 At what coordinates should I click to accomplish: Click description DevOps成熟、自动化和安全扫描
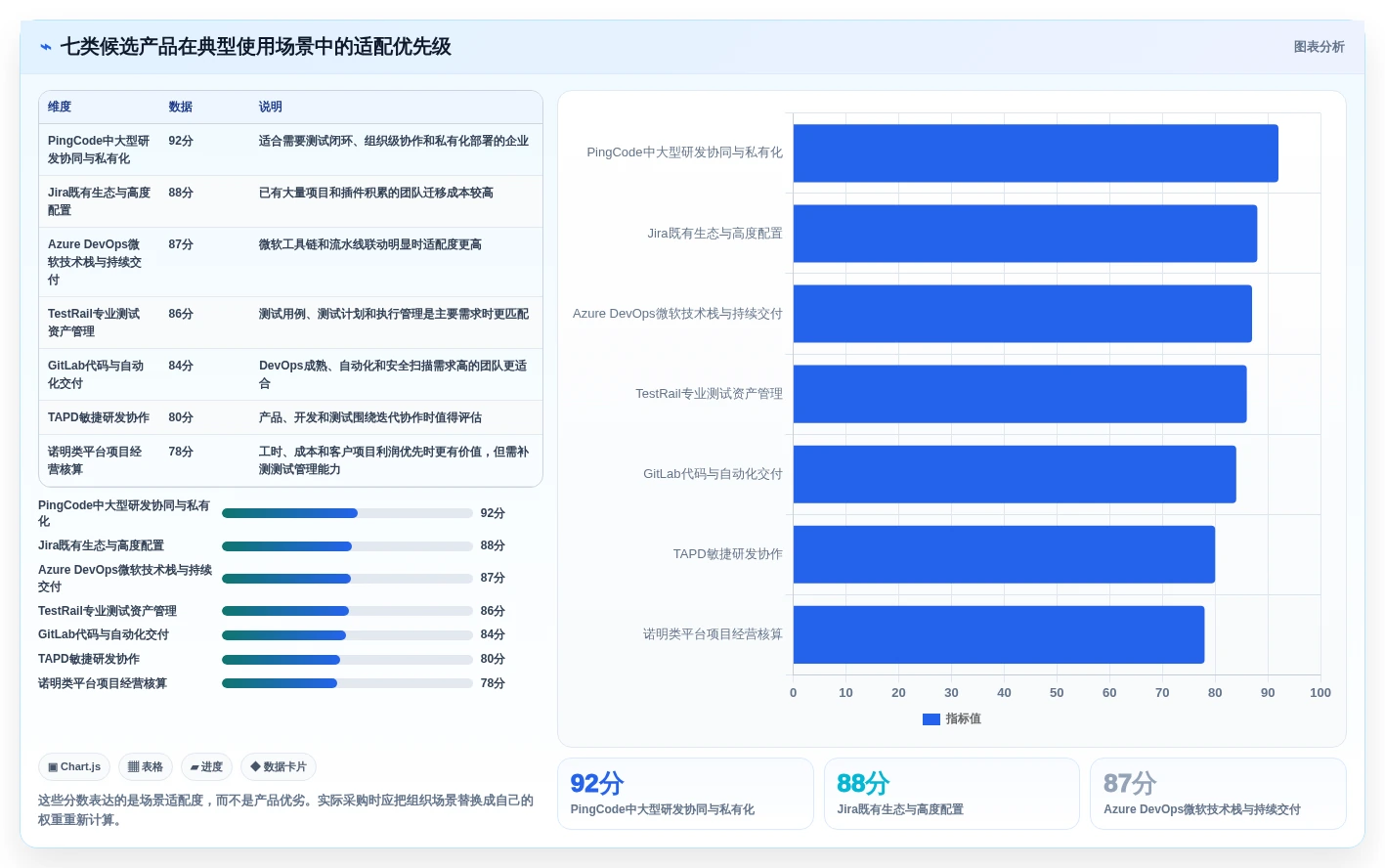click(393, 374)
